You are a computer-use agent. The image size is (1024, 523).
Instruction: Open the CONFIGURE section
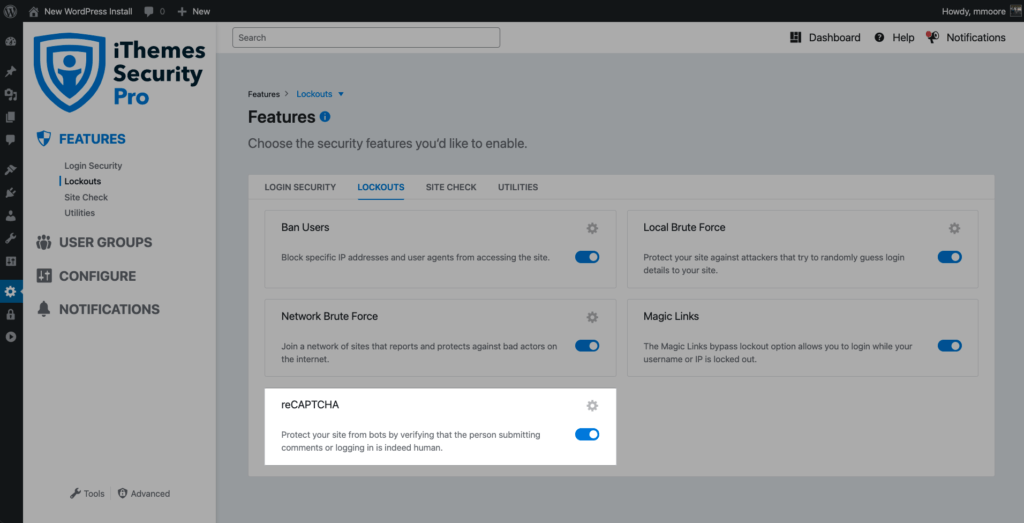pos(98,276)
